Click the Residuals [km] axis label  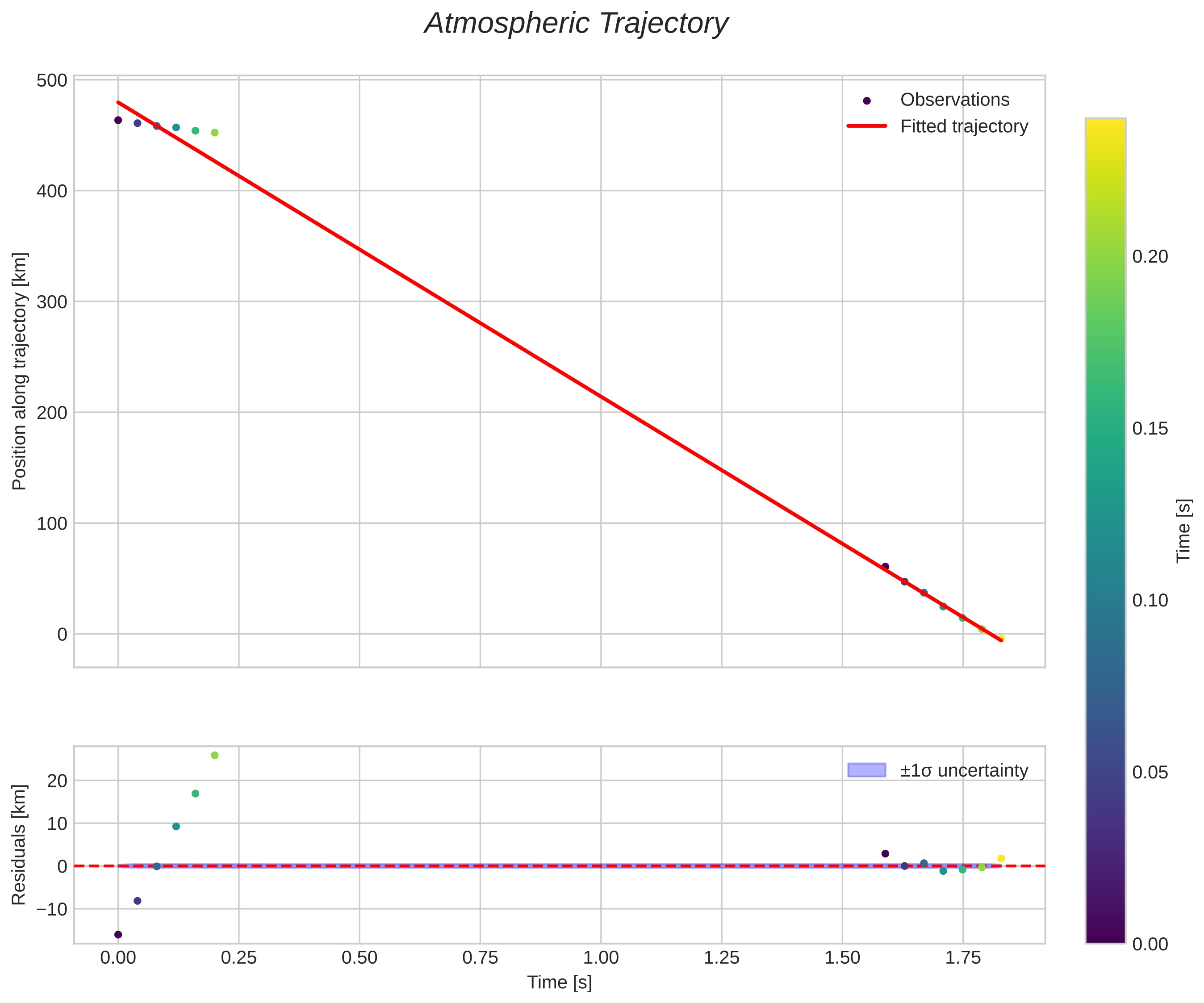[x=20, y=845]
